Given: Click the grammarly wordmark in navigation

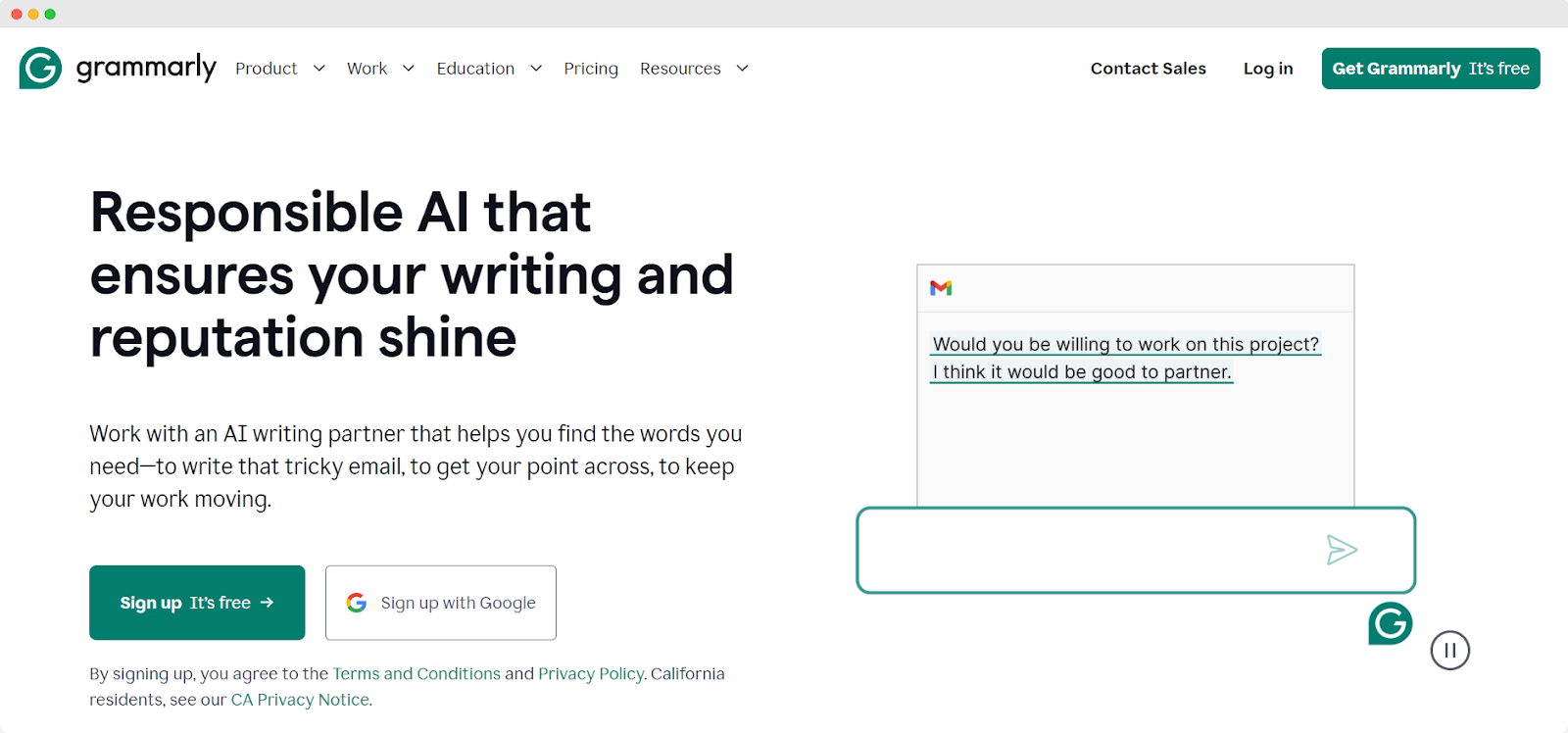Looking at the screenshot, I should 146,68.
